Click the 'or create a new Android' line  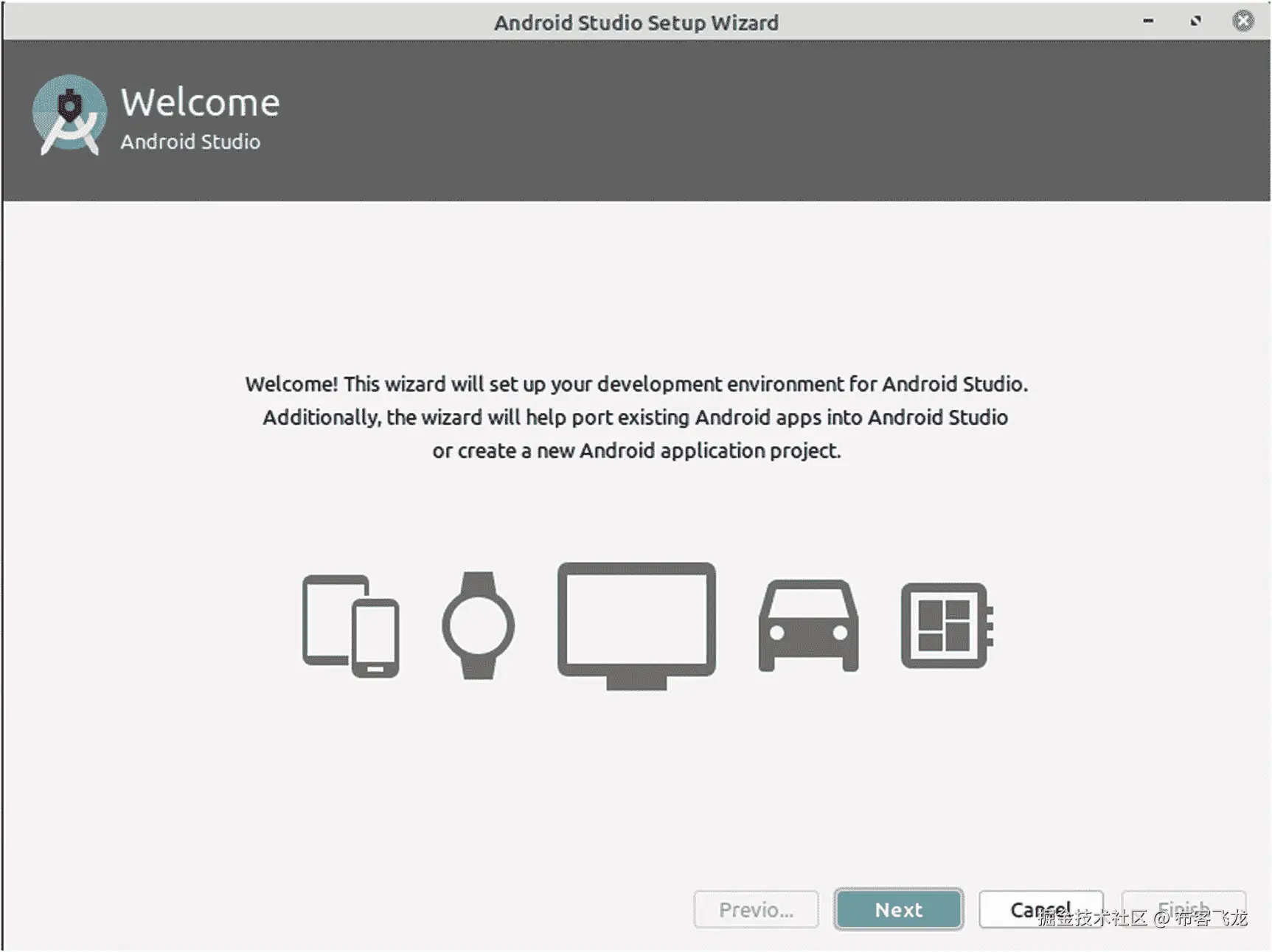(636, 451)
